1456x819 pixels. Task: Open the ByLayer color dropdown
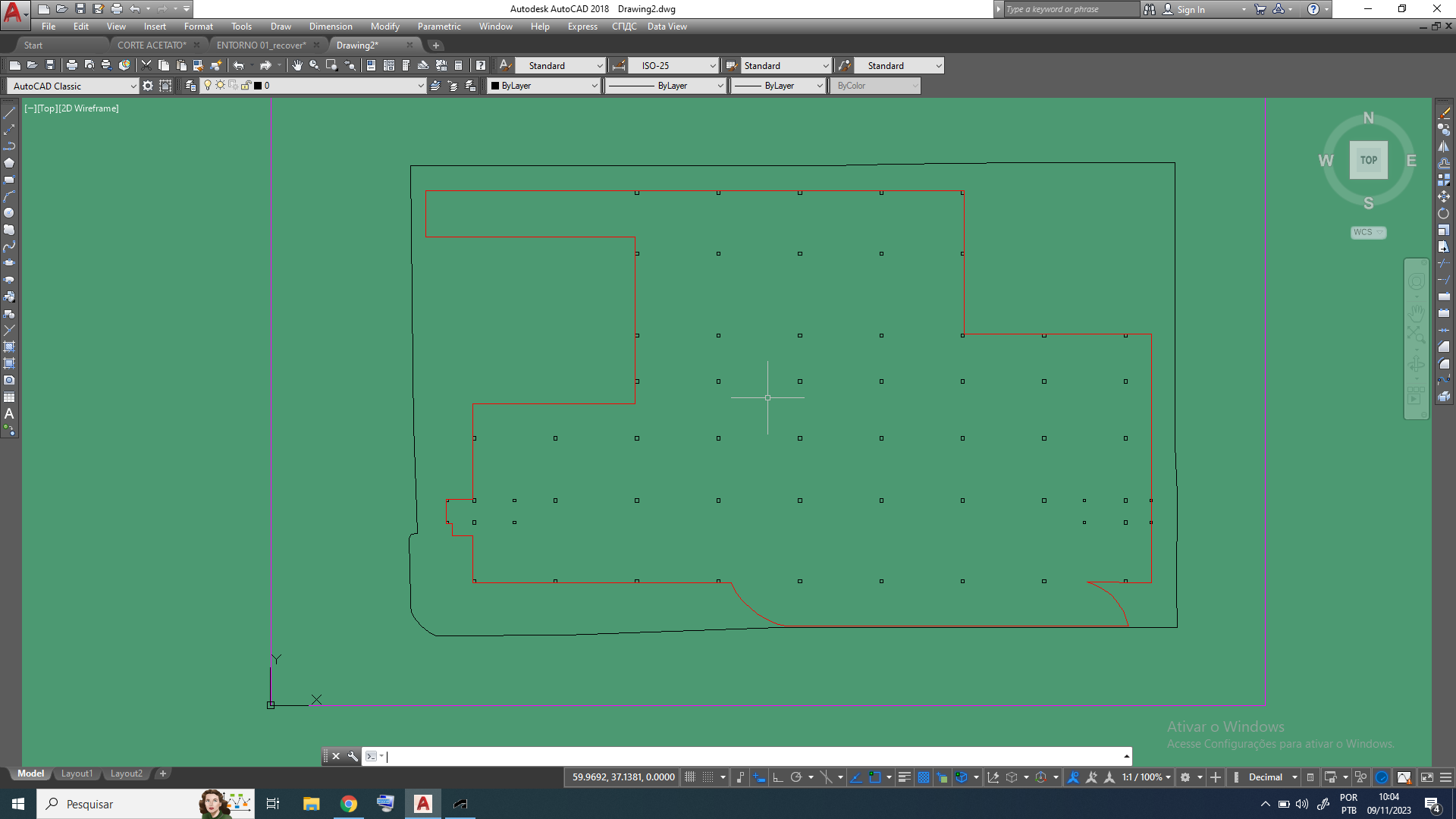(x=594, y=86)
